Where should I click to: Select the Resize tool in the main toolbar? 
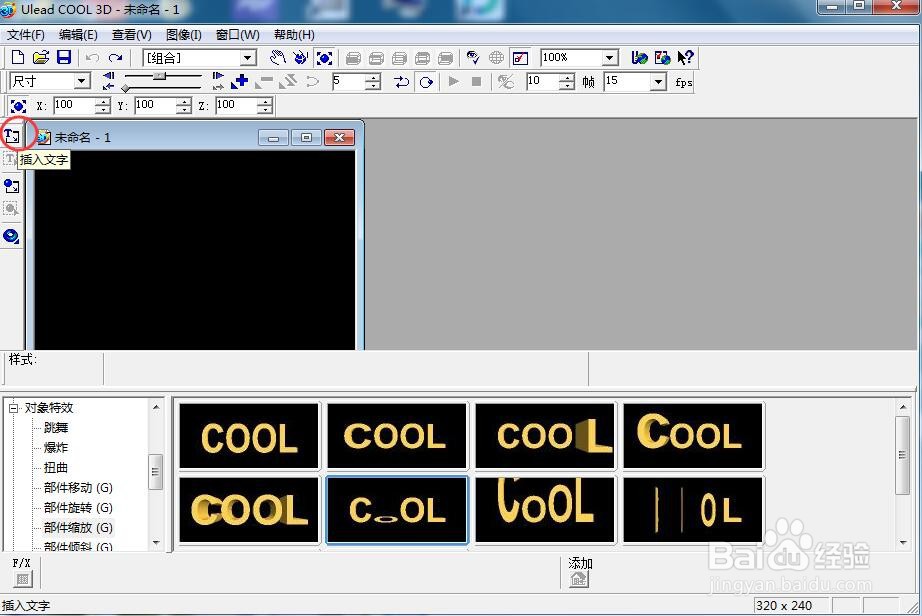coord(324,58)
